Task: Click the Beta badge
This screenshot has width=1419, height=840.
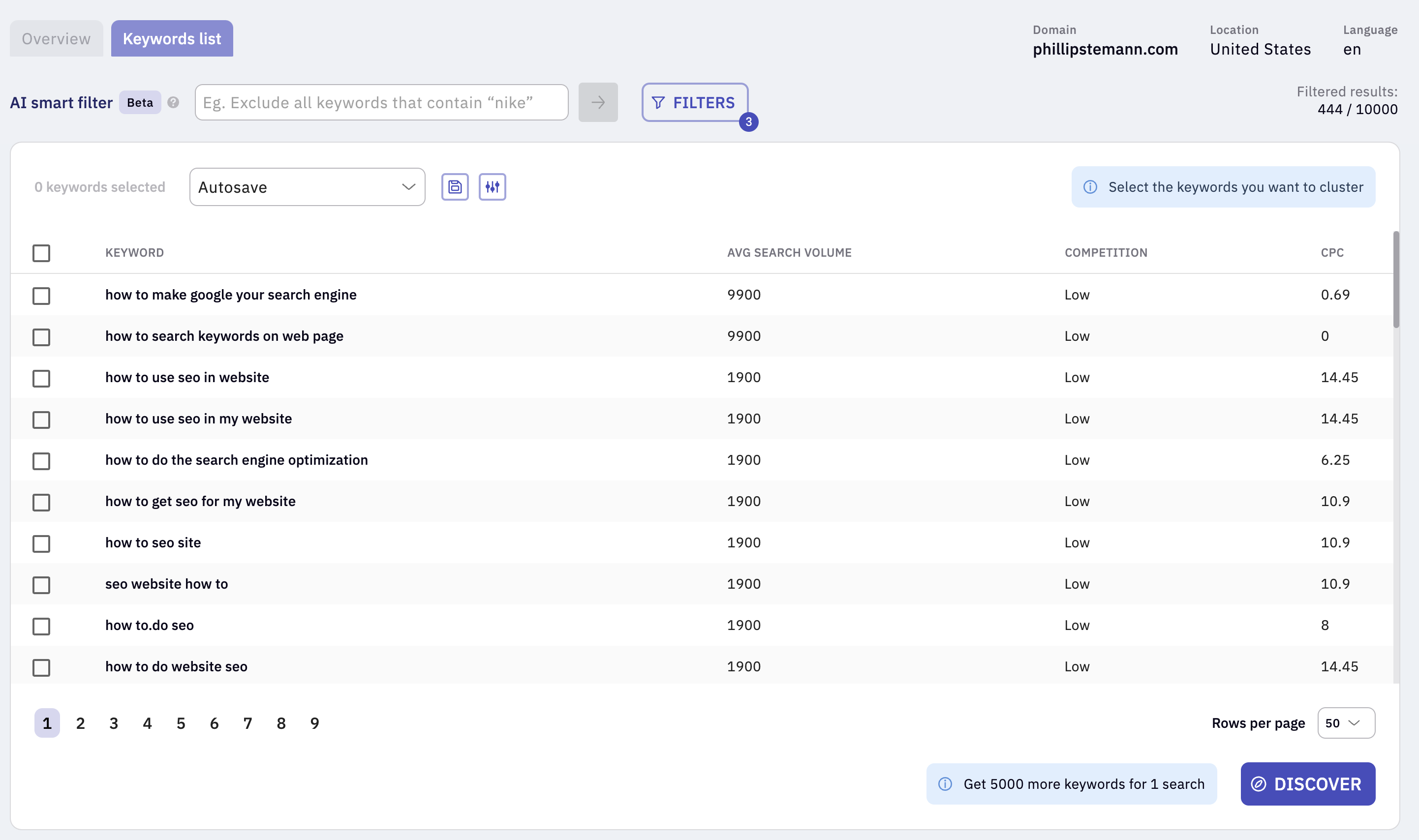Action: point(140,102)
